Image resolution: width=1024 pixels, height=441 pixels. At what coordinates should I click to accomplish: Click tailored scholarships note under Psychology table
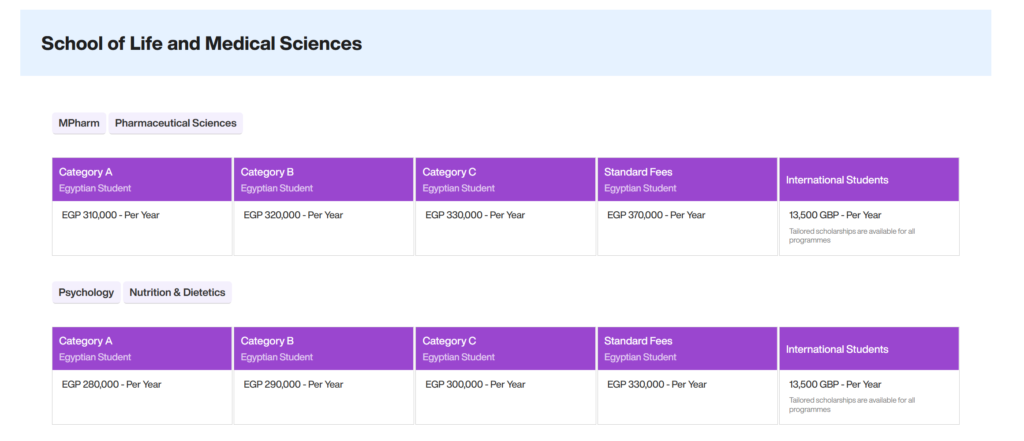coord(852,404)
